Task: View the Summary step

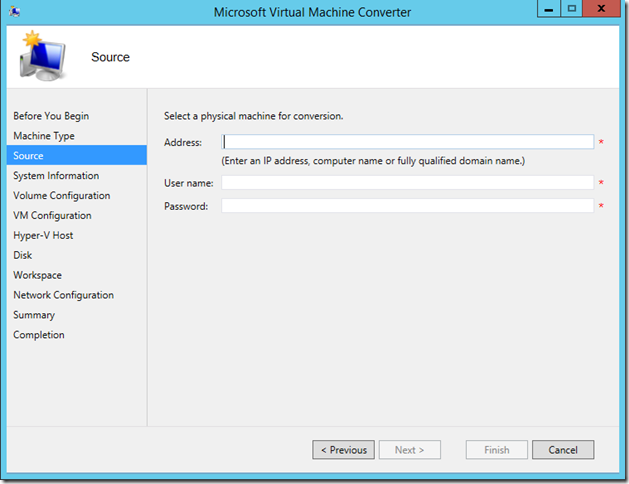Action: click(x=34, y=315)
